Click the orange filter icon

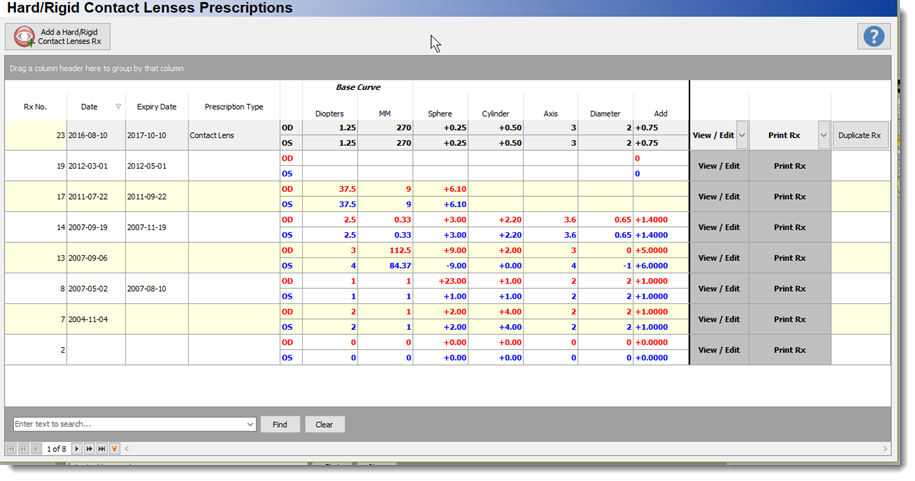pos(114,449)
